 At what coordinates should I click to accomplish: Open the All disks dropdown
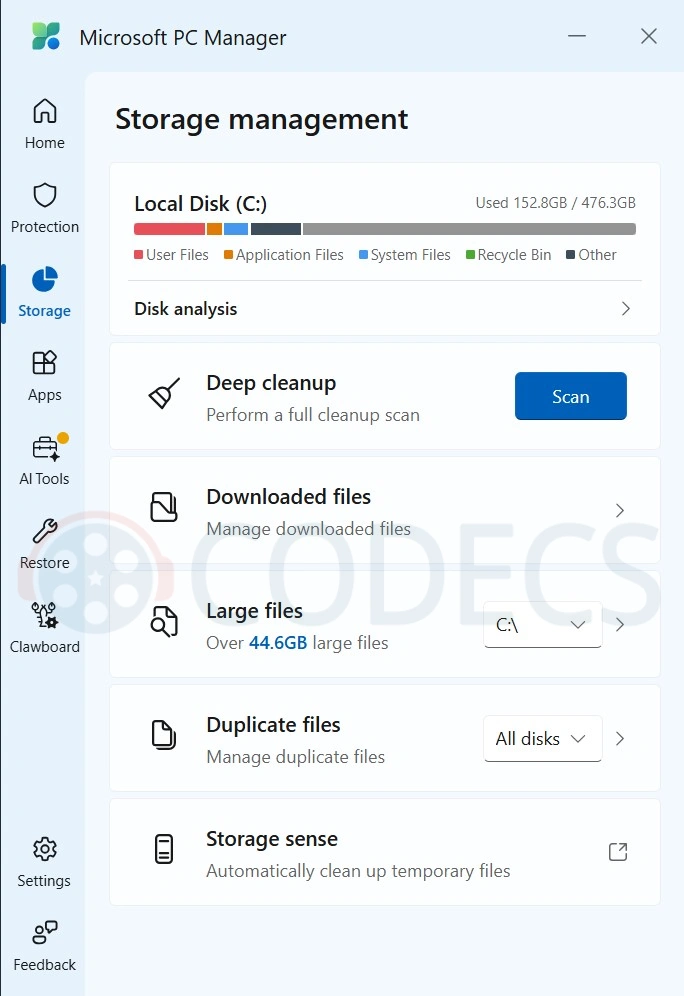tap(542, 739)
